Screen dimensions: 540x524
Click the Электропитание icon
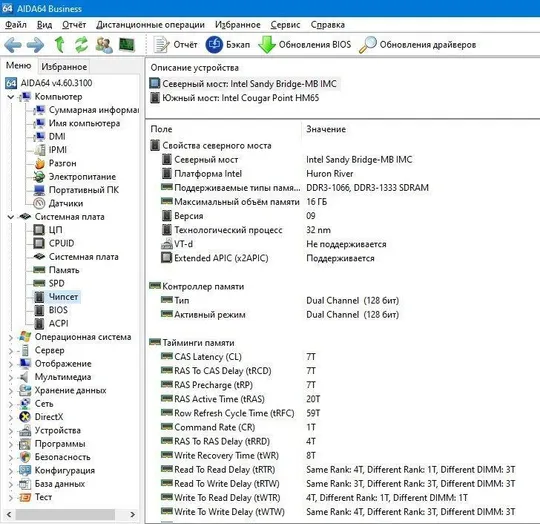(x=39, y=177)
